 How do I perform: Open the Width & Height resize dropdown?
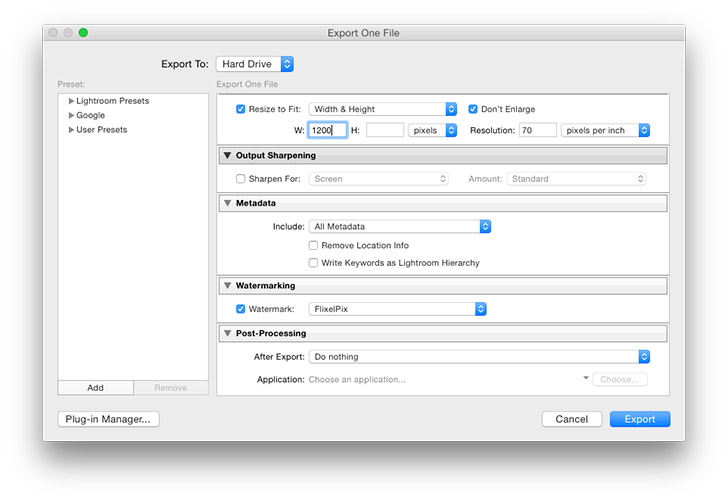pyautogui.click(x=383, y=109)
